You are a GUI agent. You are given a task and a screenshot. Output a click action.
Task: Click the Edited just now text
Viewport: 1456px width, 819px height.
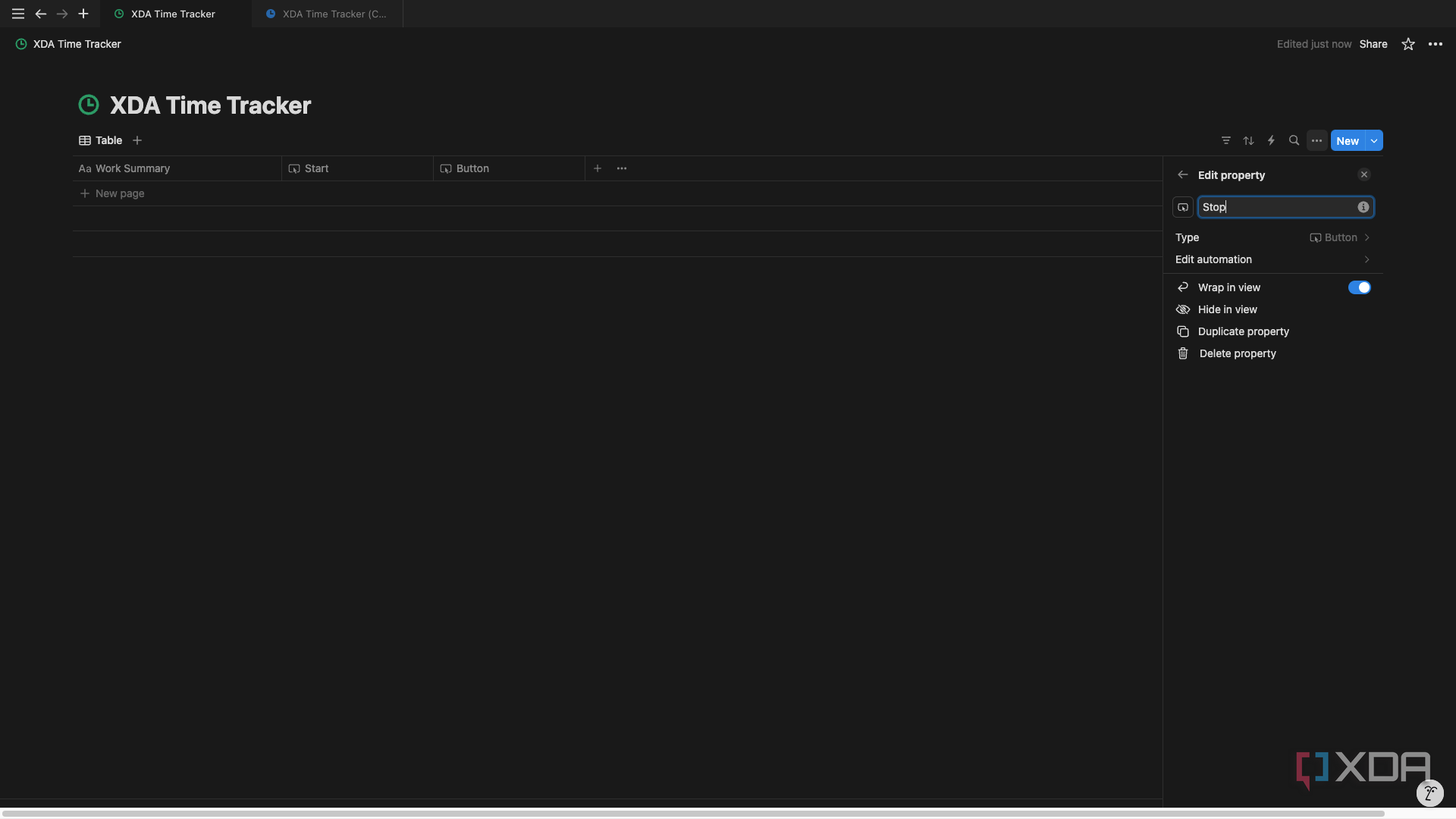[x=1314, y=44]
